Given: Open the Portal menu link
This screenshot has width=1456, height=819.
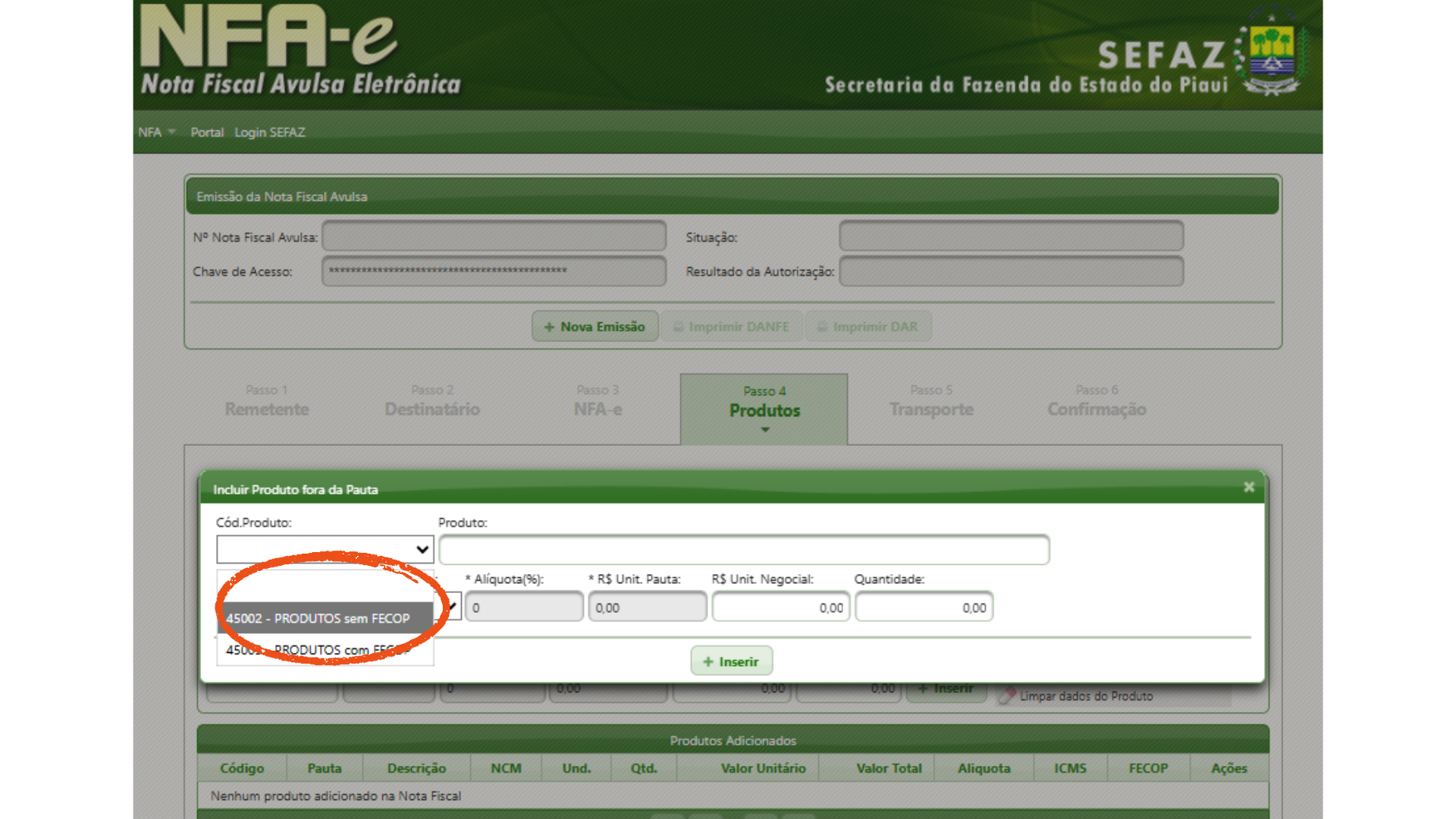Looking at the screenshot, I should [207, 132].
